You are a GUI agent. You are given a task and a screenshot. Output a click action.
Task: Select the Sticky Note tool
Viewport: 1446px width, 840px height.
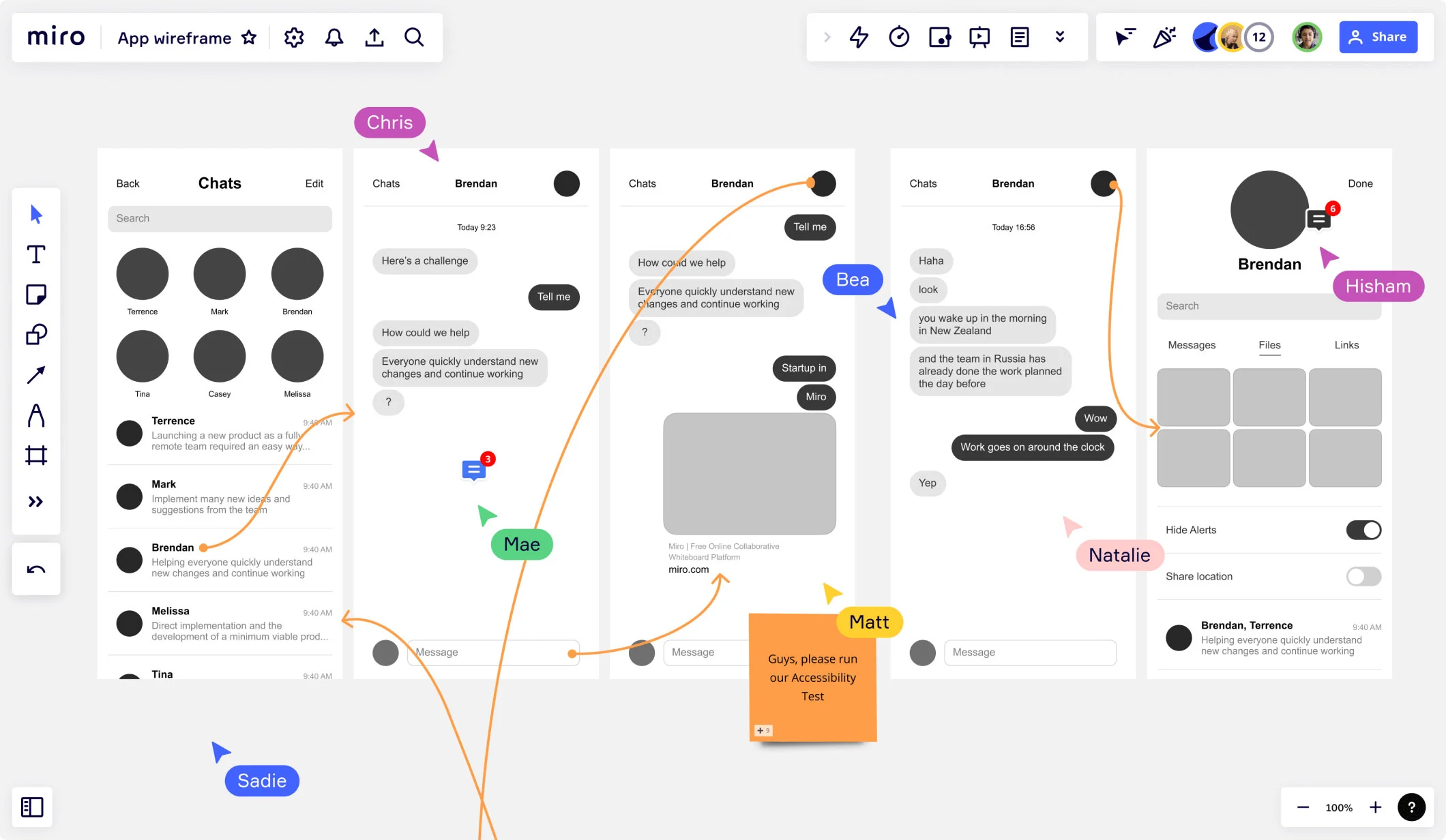[x=35, y=294]
